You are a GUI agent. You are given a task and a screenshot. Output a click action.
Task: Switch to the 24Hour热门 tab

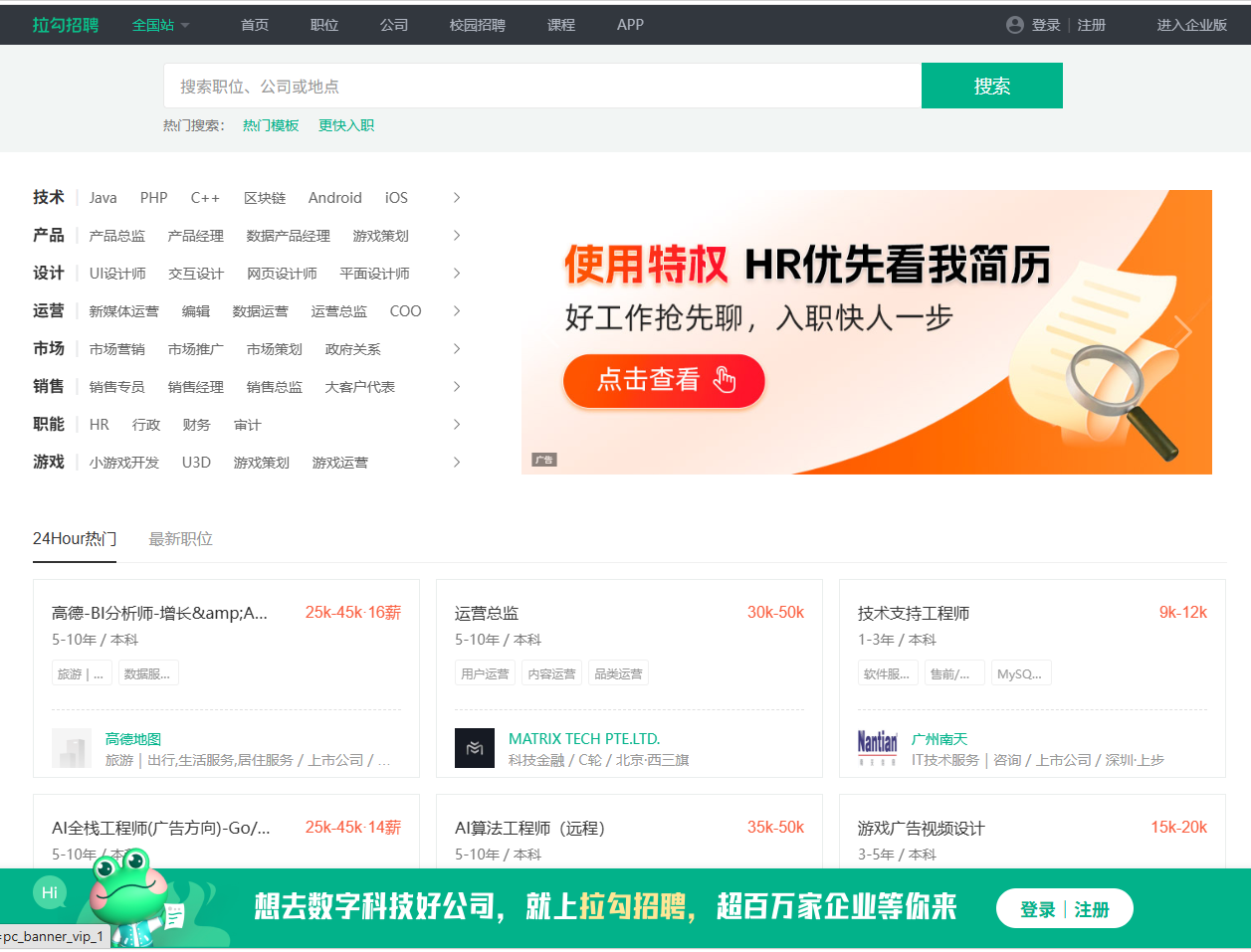(x=75, y=539)
